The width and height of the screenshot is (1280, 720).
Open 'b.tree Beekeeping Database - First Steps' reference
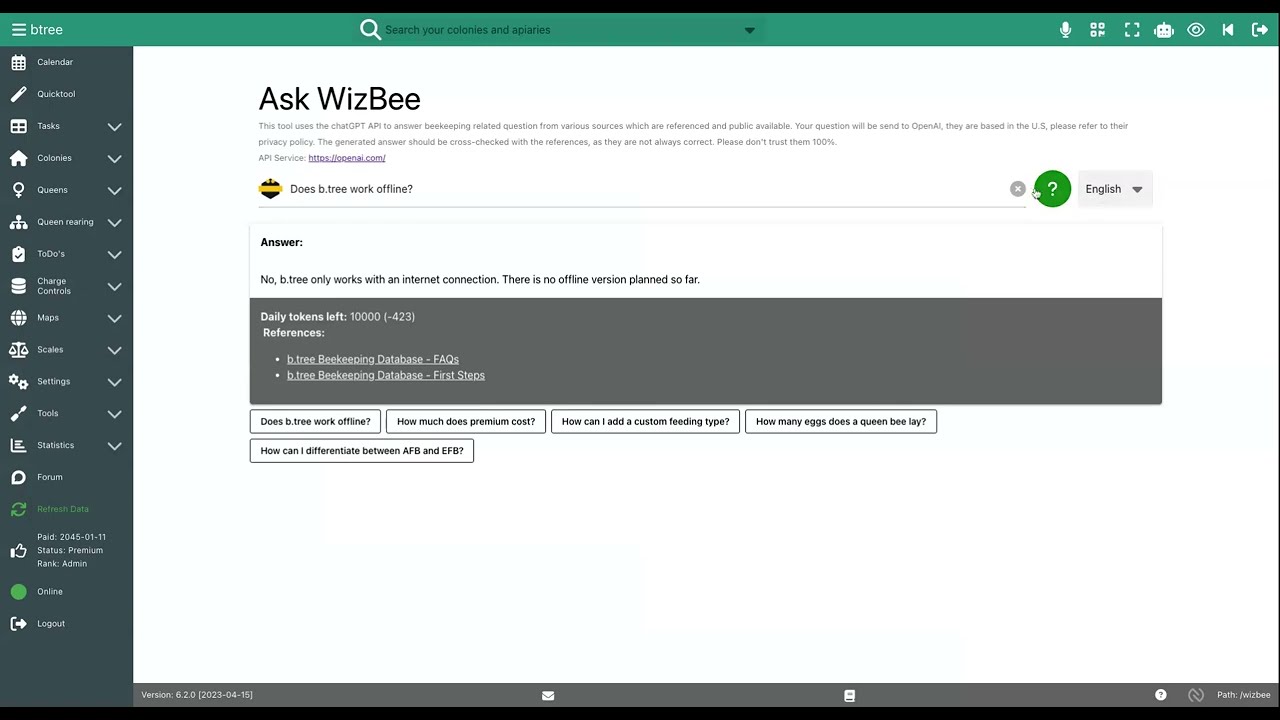pyautogui.click(x=386, y=375)
